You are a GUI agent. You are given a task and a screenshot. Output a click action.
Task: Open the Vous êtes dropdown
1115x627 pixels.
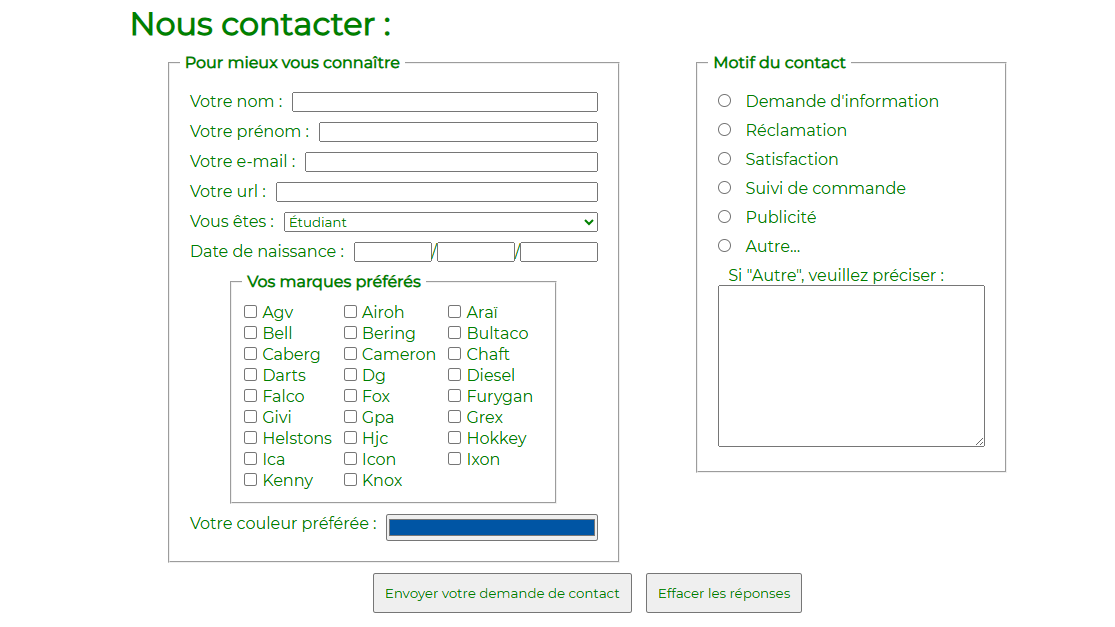[440, 221]
